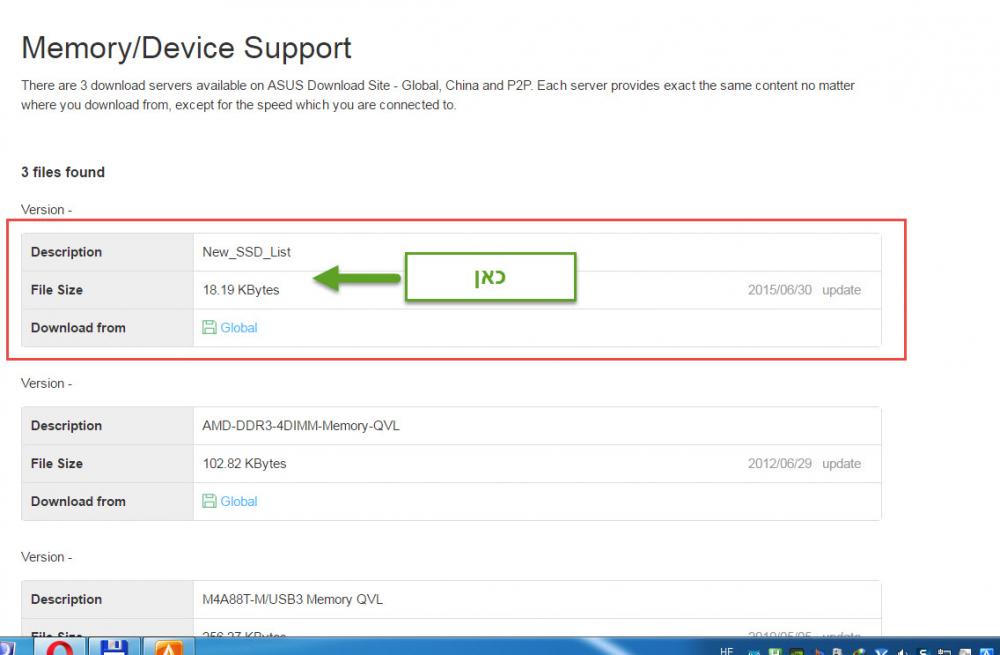Click Download from label in AMD-DDR3 table

[x=78, y=501]
